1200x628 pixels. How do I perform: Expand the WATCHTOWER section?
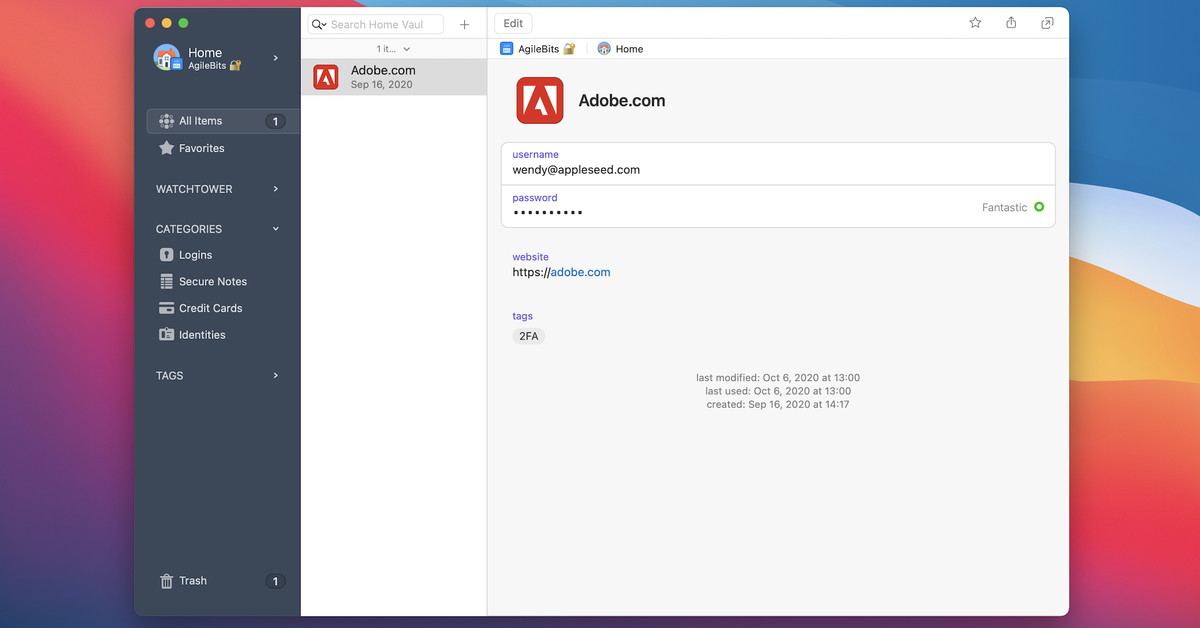pos(276,189)
